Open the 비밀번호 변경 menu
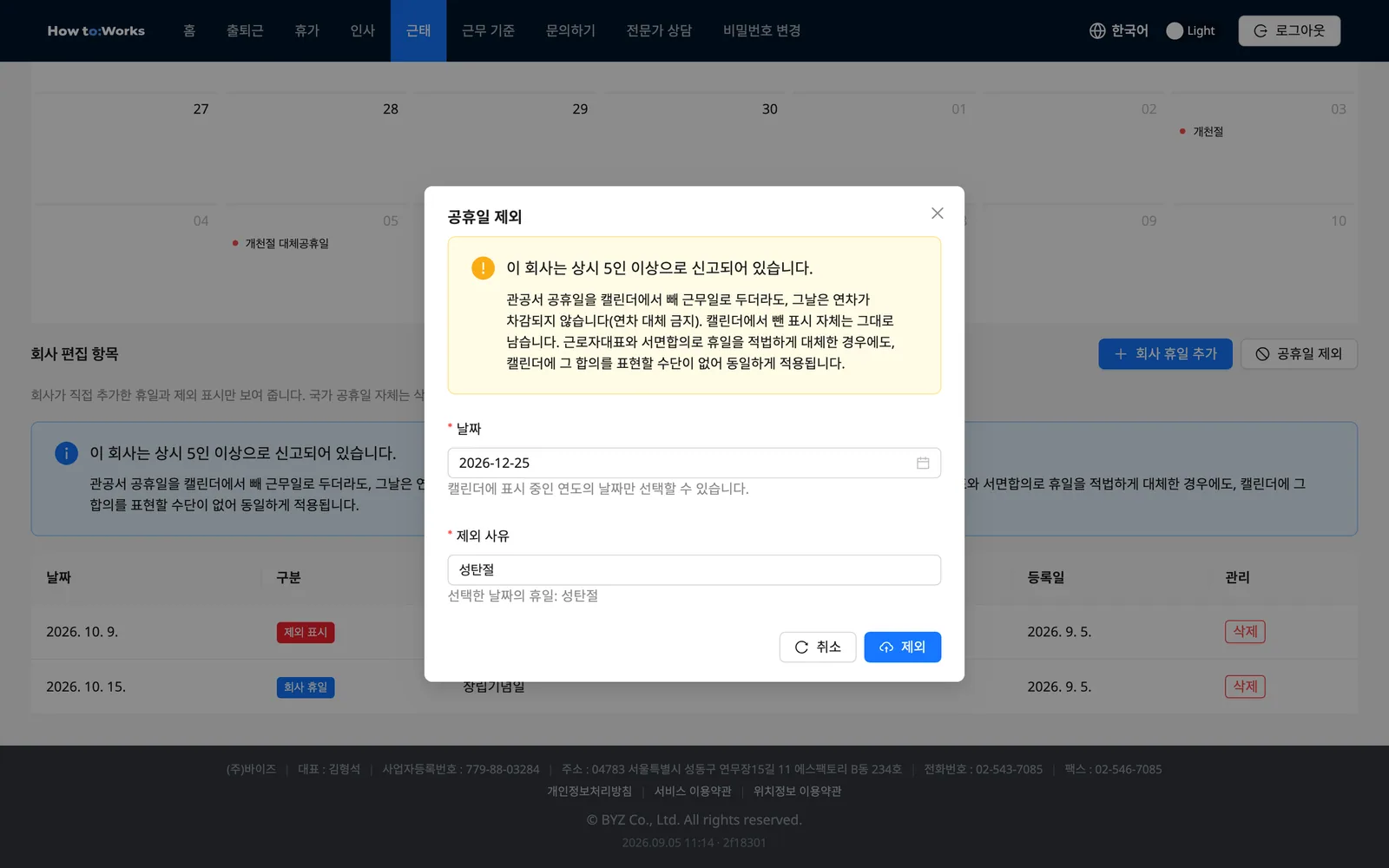The width and height of the screenshot is (1389, 868). (x=761, y=31)
